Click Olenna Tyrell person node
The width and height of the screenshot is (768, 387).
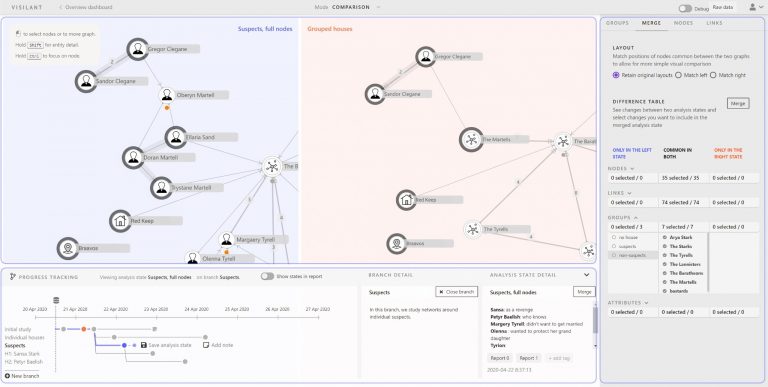tap(192, 258)
